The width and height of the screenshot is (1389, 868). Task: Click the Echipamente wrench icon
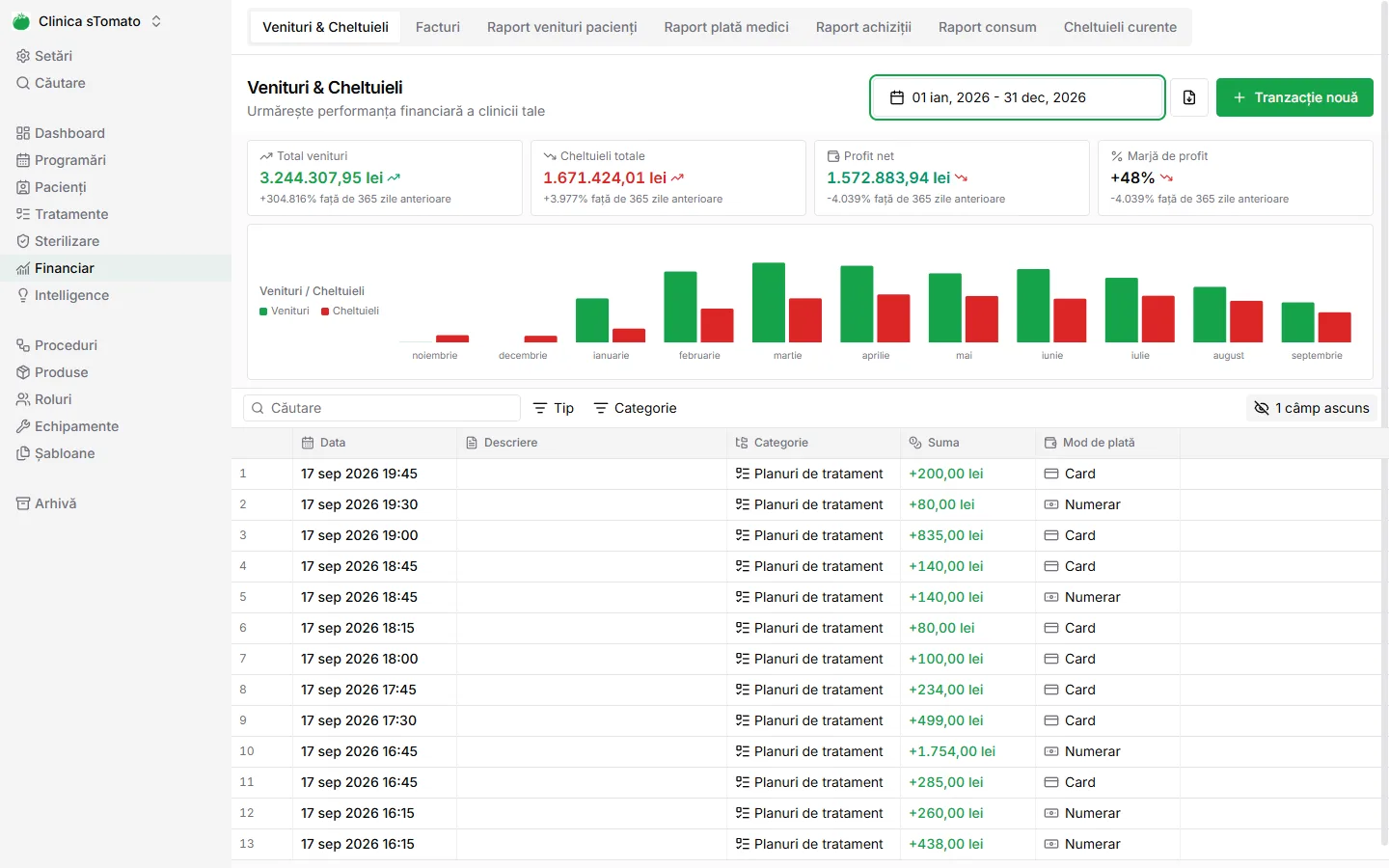[23, 426]
